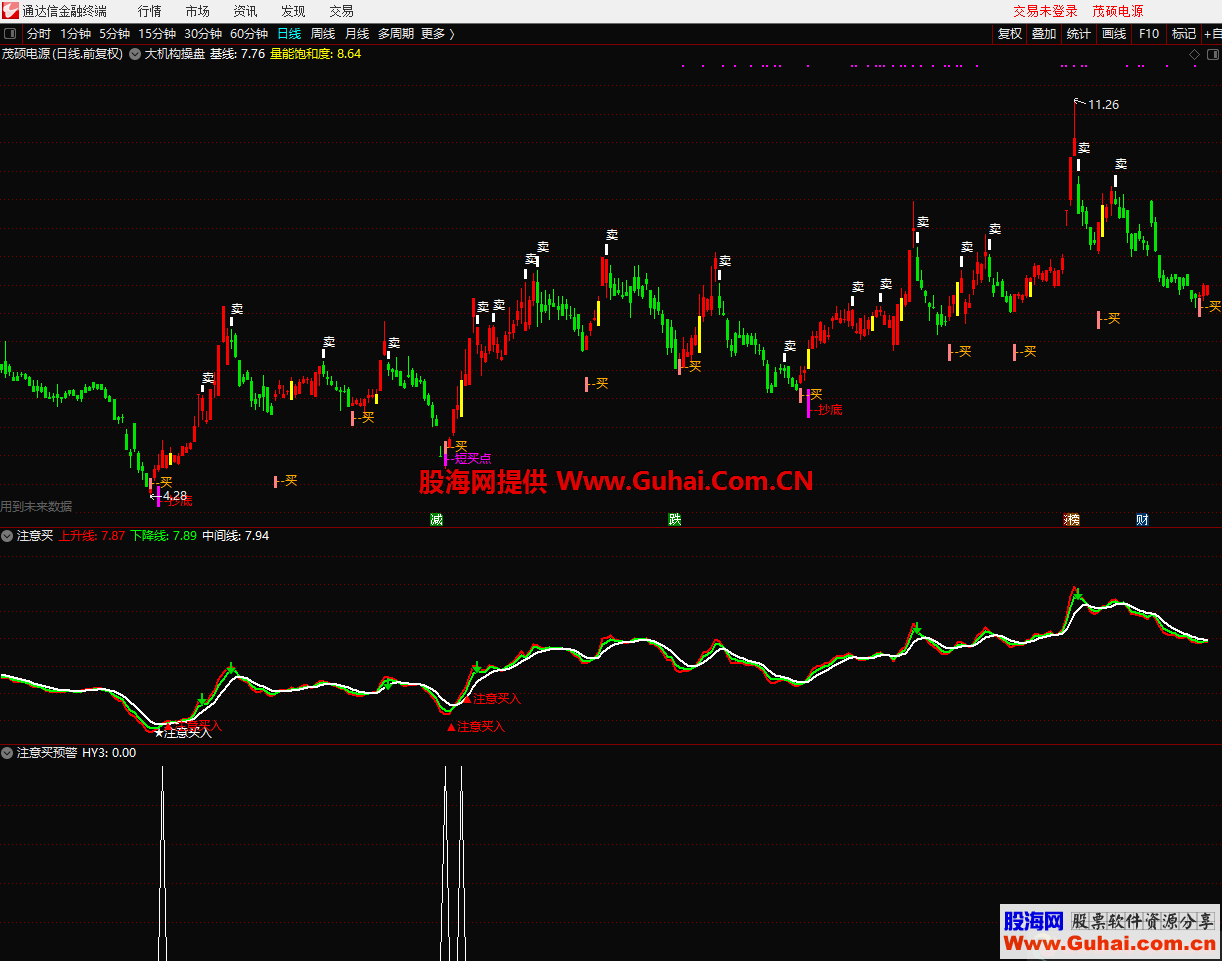The width and height of the screenshot is (1222, 961).
Task: Switch to the 30分钟 period tab
Action: tap(203, 34)
